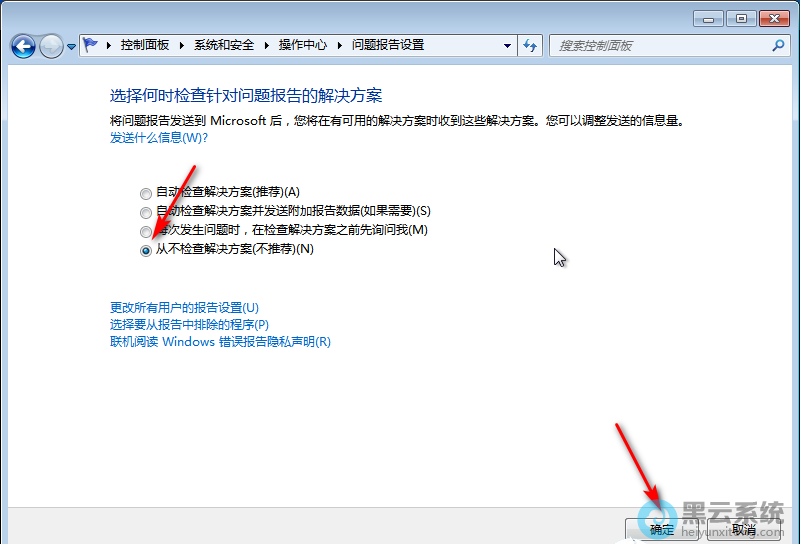This screenshot has width=800, height=544.
Task: Click the Back navigation arrow button
Action: coord(23,46)
